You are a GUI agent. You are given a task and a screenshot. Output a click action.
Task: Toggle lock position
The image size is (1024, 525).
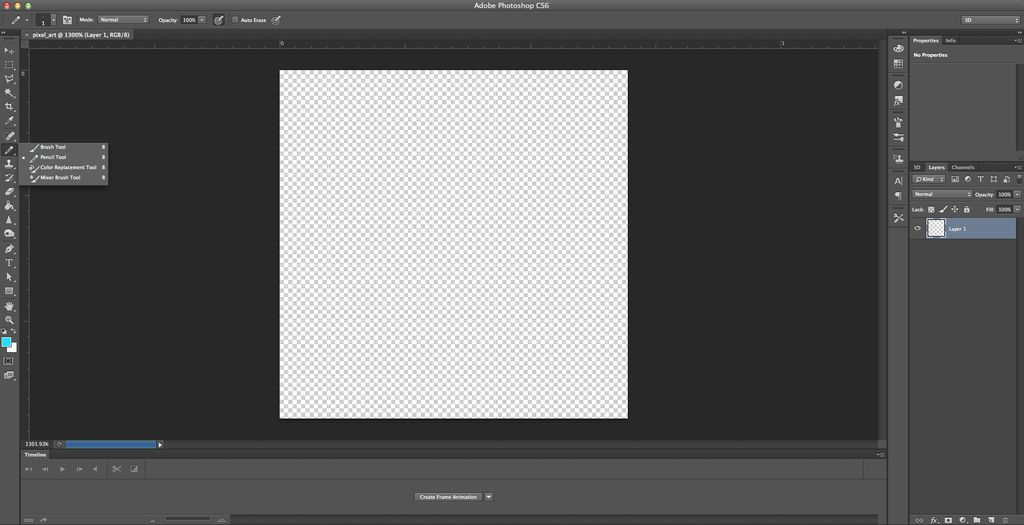955,210
